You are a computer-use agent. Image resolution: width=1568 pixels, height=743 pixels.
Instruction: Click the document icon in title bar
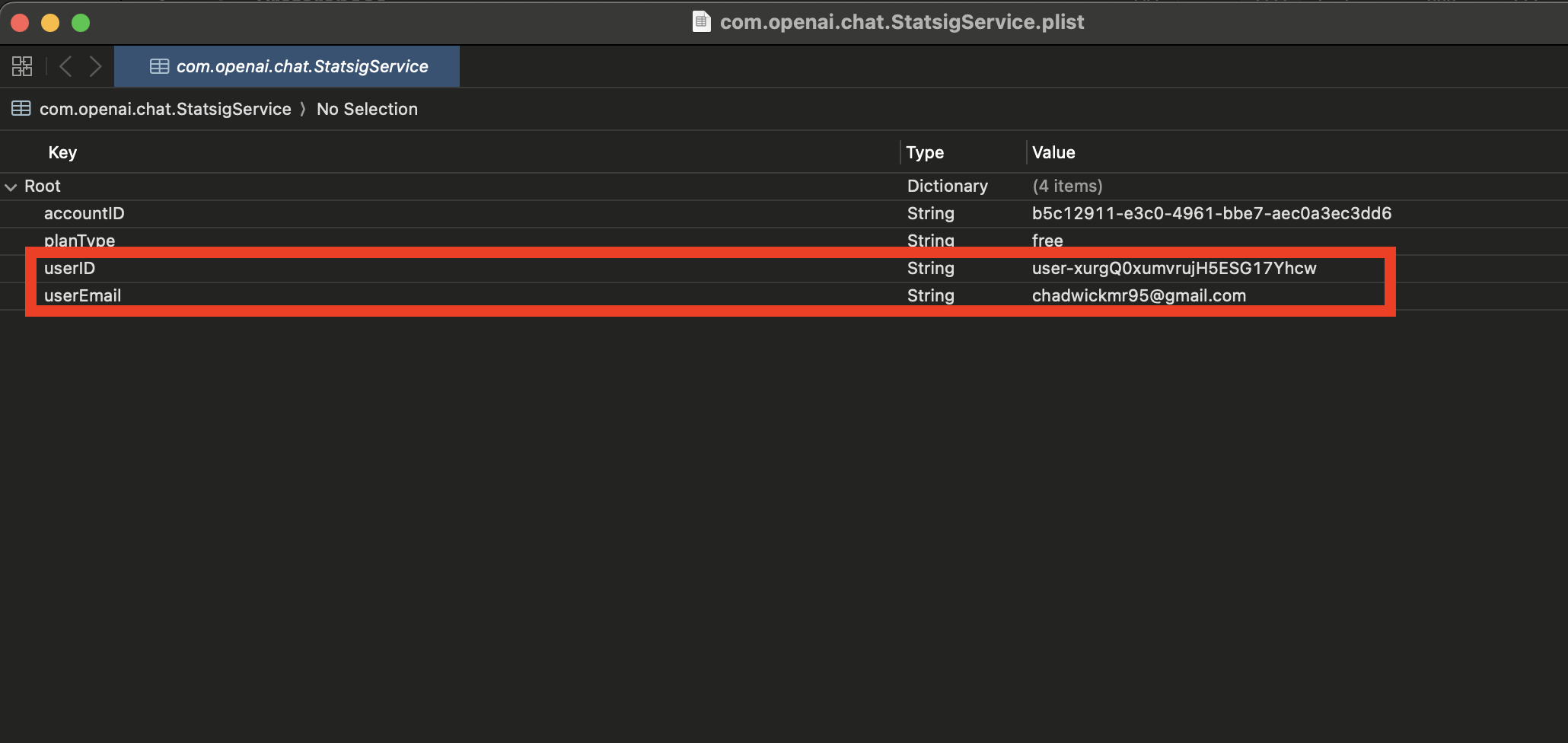pos(701,22)
